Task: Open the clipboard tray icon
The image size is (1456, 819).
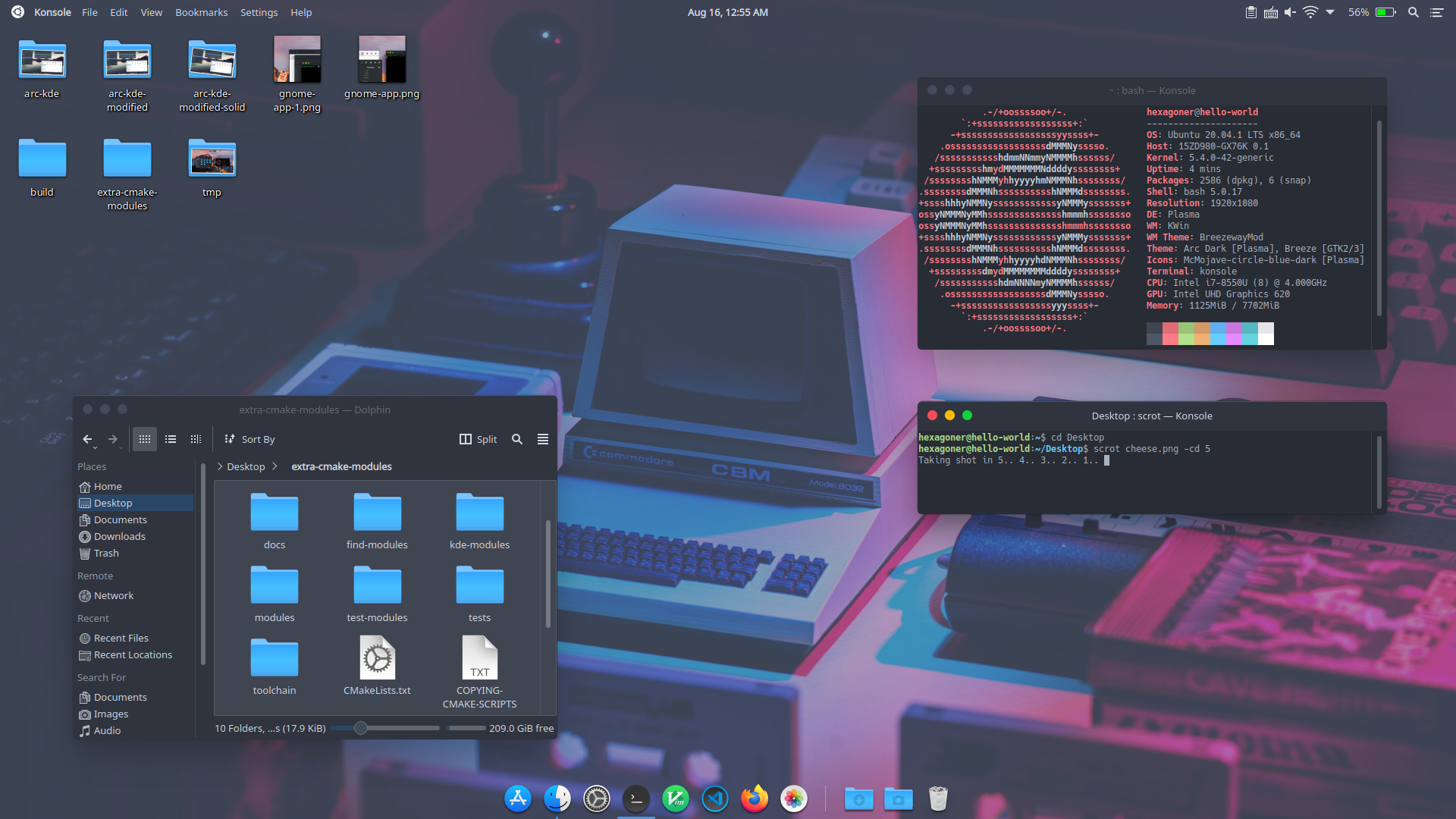Action: [1250, 12]
